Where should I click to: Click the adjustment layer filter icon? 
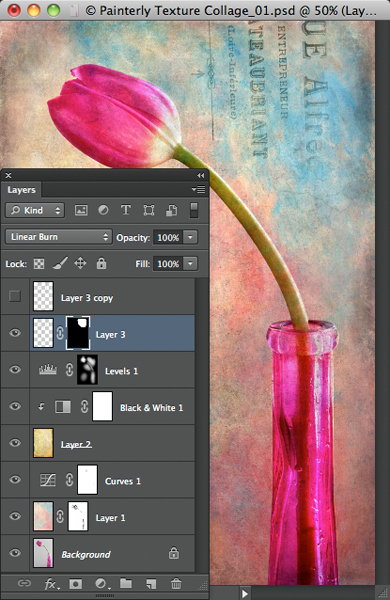click(x=103, y=210)
